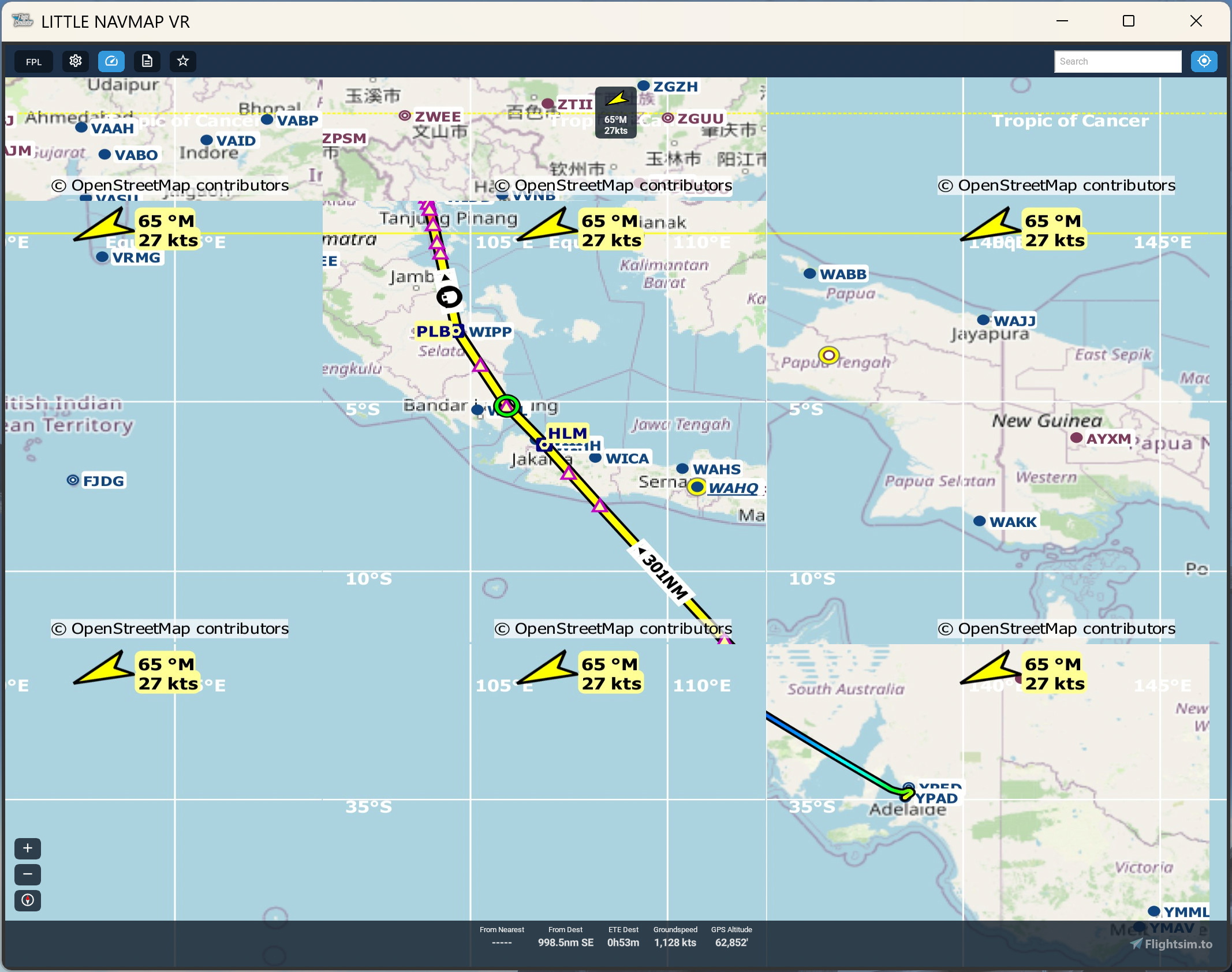The image size is (1232, 972).
Task: Switch to the FPL flight plan tab
Action: (33, 61)
